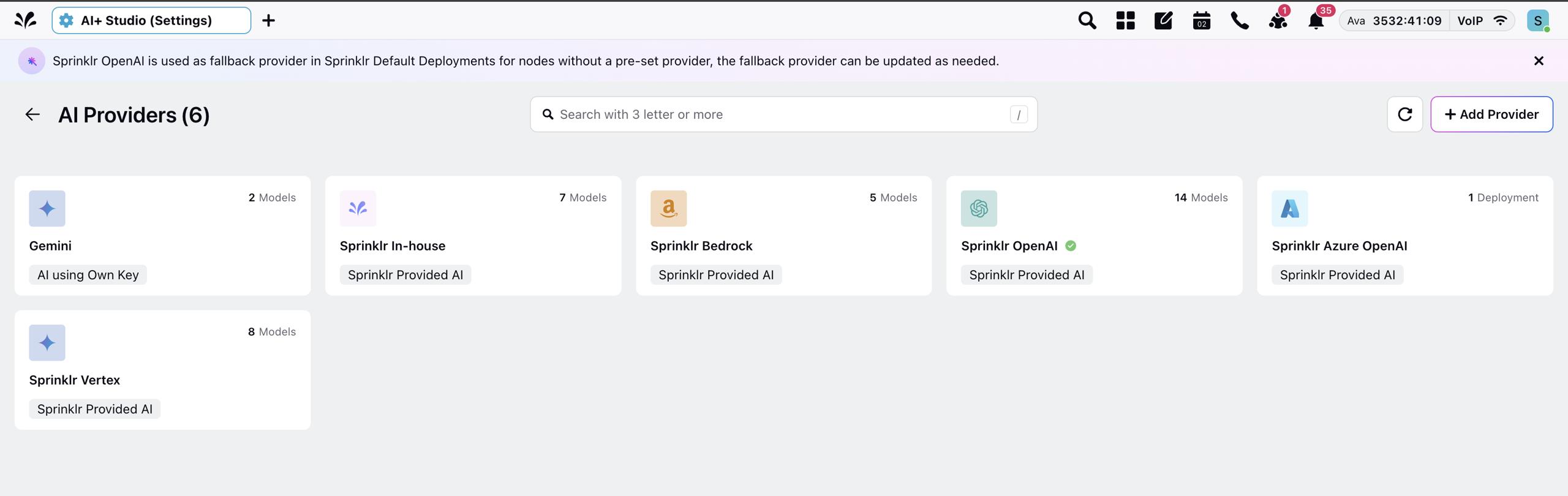Click the 14 Models count label

click(1201, 198)
